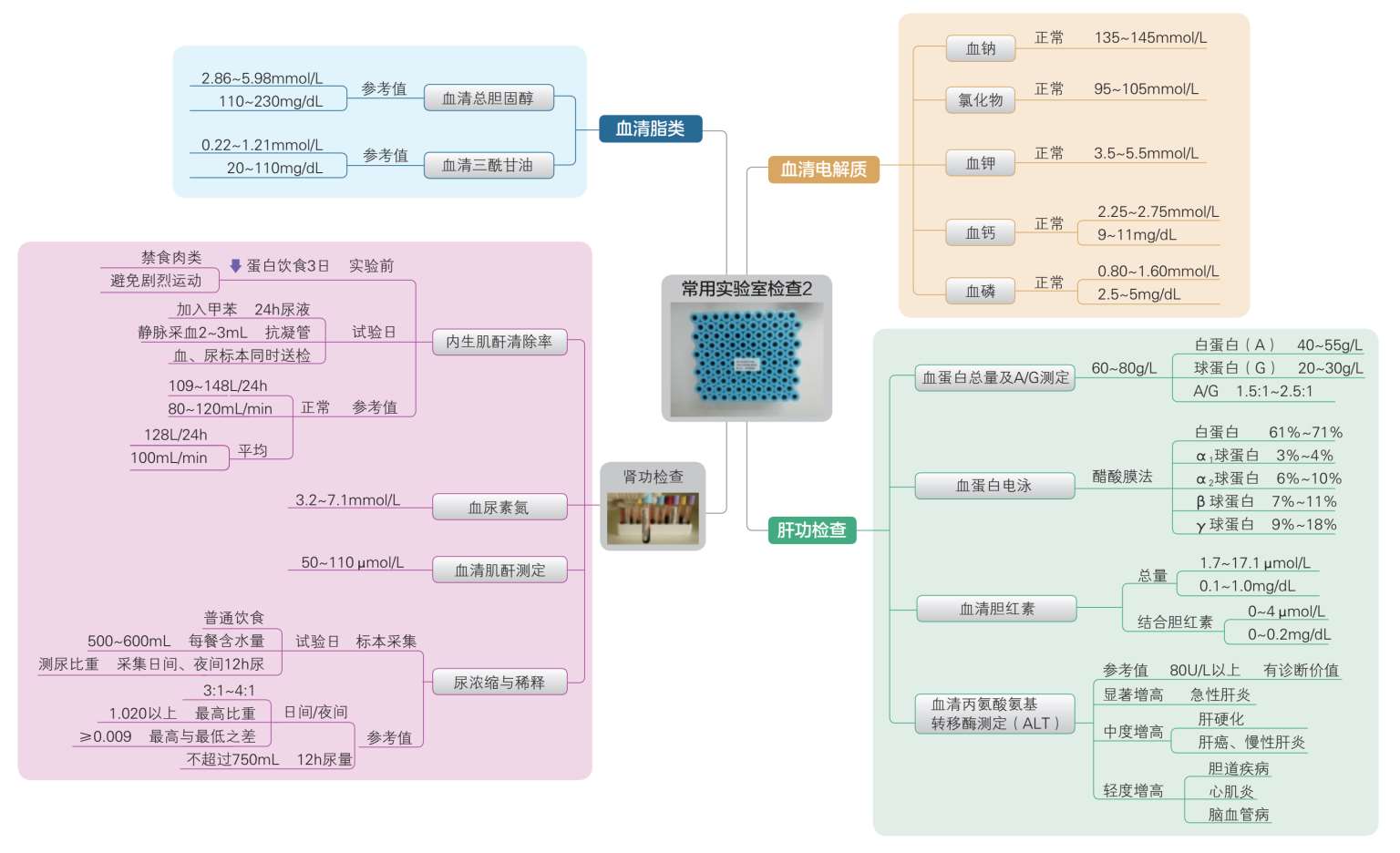Click the blue test tube rack image

746,360
